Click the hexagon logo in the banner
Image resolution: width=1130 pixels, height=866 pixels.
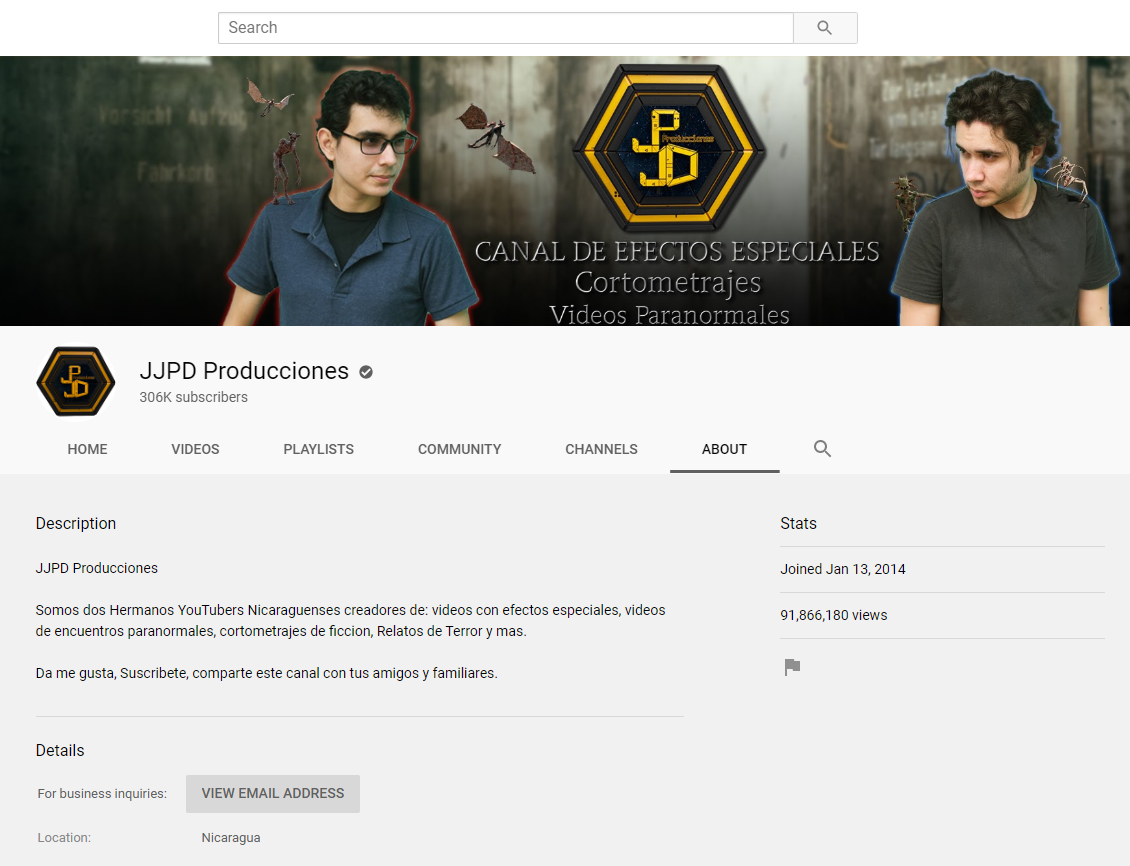[669, 148]
